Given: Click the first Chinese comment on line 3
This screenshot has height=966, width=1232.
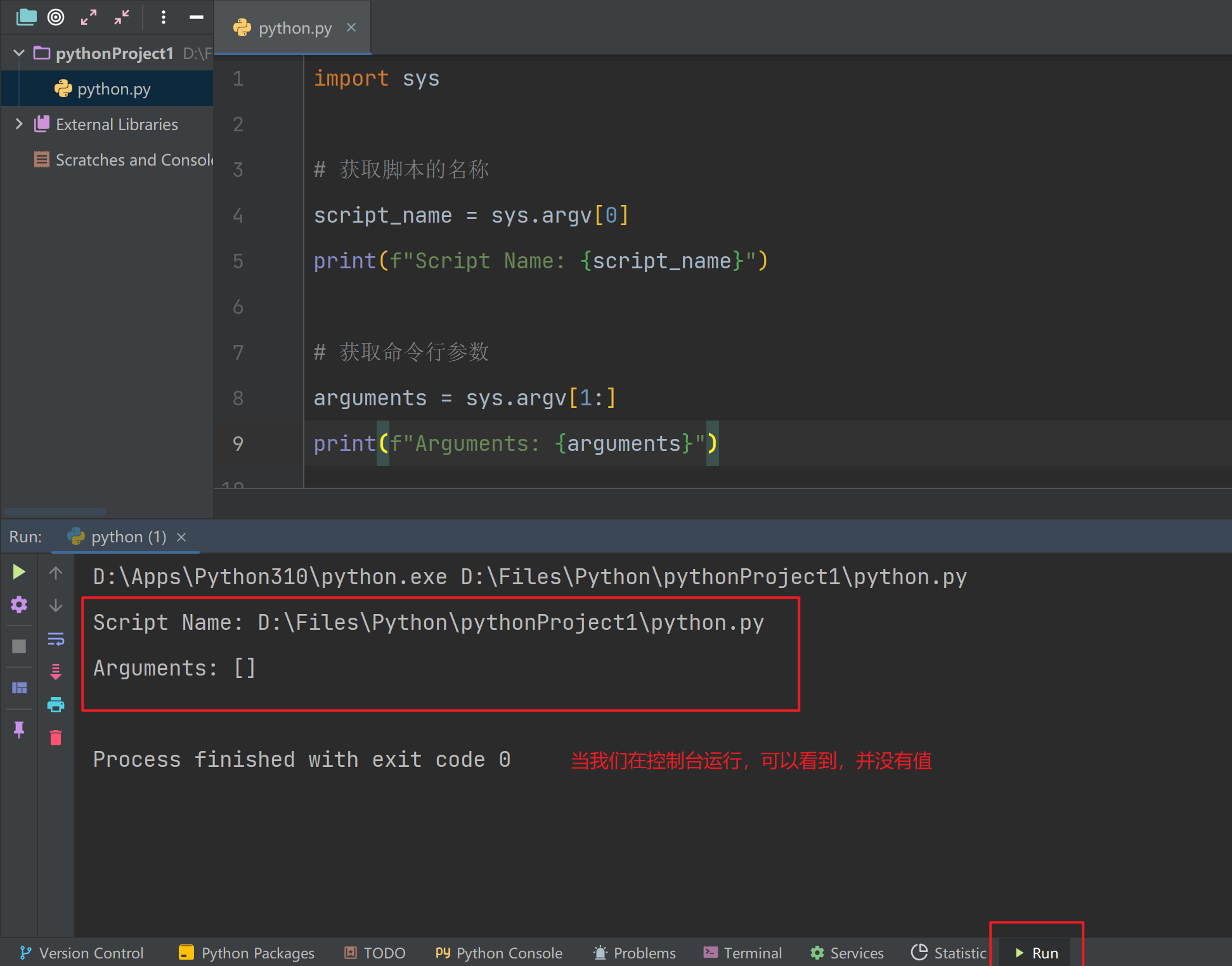Looking at the screenshot, I should [x=401, y=170].
